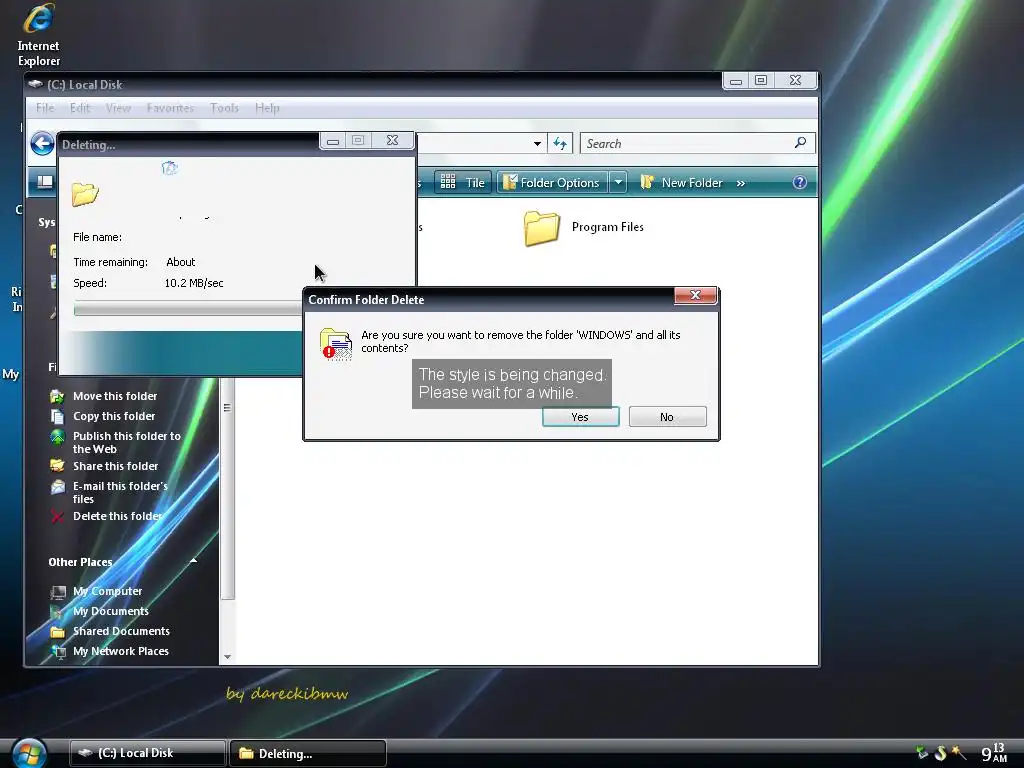This screenshot has width=1024, height=768.
Task: Click the Share this folder icon
Action: (x=57, y=466)
